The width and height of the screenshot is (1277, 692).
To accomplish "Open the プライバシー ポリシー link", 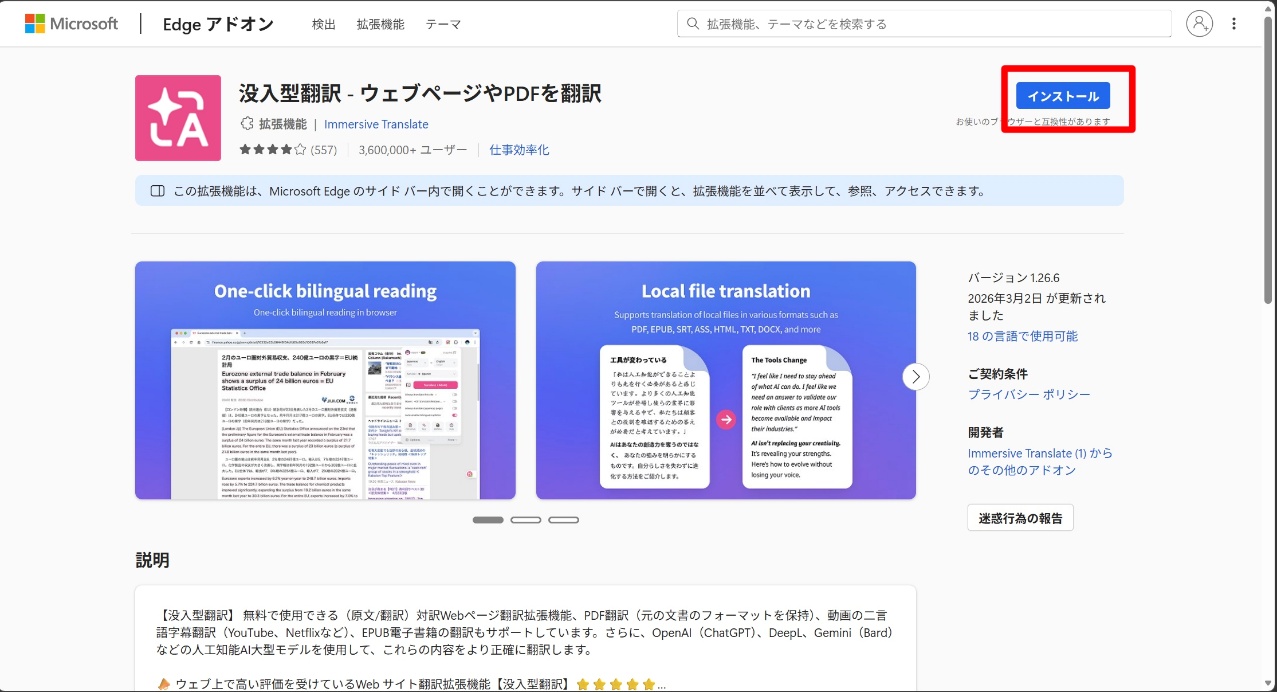I will coord(1029,394).
